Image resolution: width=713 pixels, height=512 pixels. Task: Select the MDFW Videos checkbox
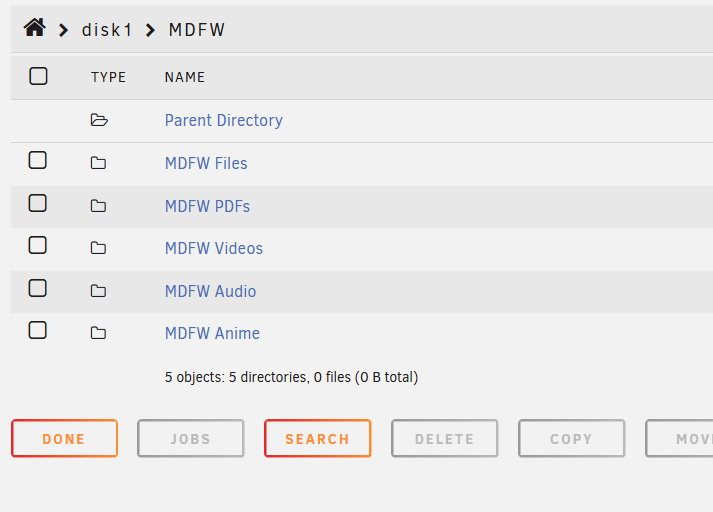tap(38, 245)
